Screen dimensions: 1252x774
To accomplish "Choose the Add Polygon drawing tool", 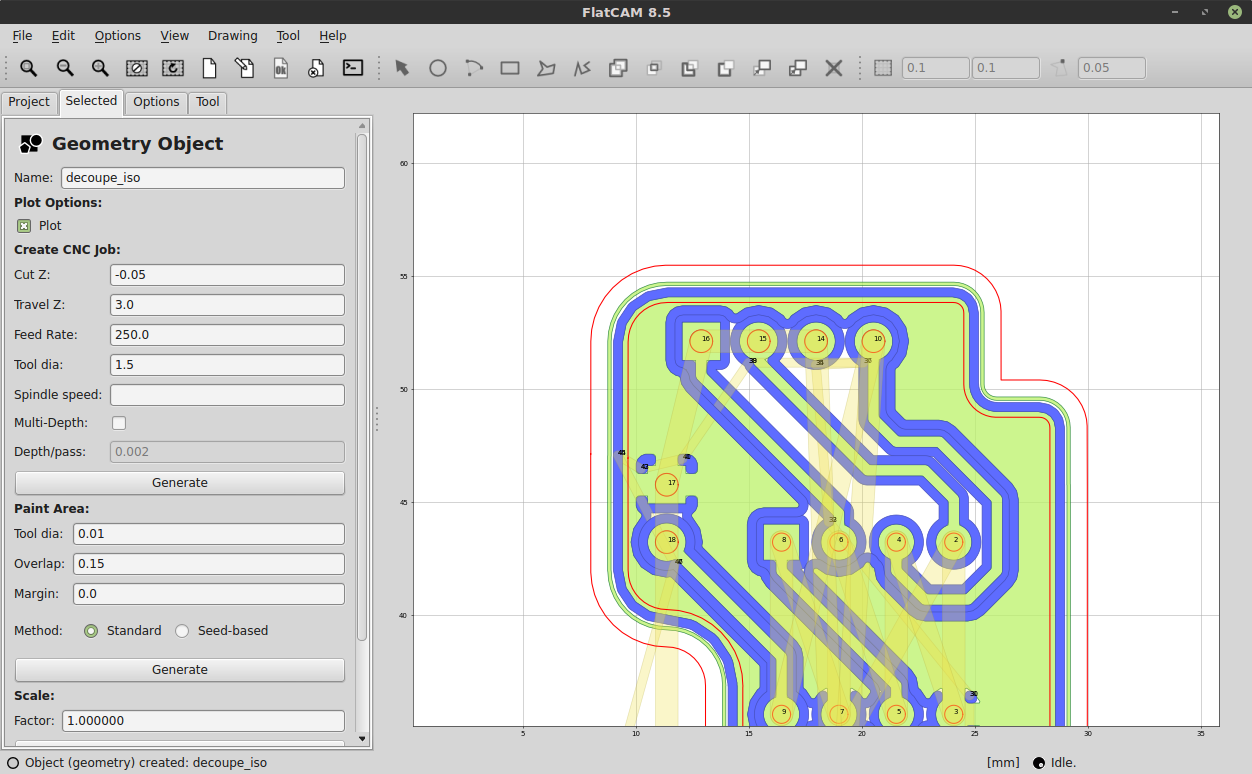I will (546, 68).
